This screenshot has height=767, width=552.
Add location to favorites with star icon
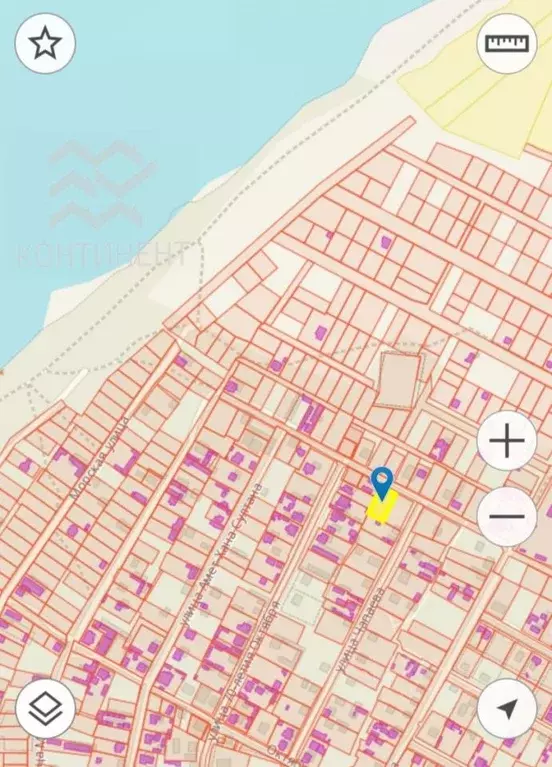tap(45, 44)
